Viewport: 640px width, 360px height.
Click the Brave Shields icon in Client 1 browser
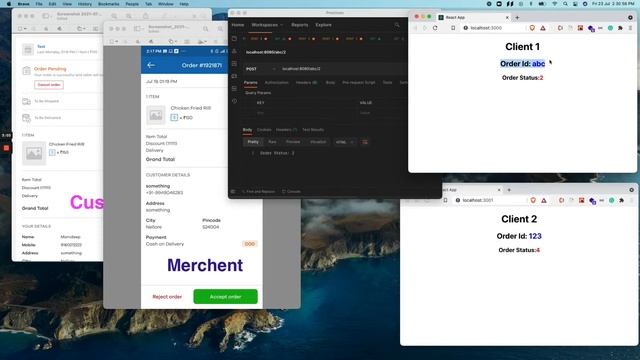[x=532, y=28]
